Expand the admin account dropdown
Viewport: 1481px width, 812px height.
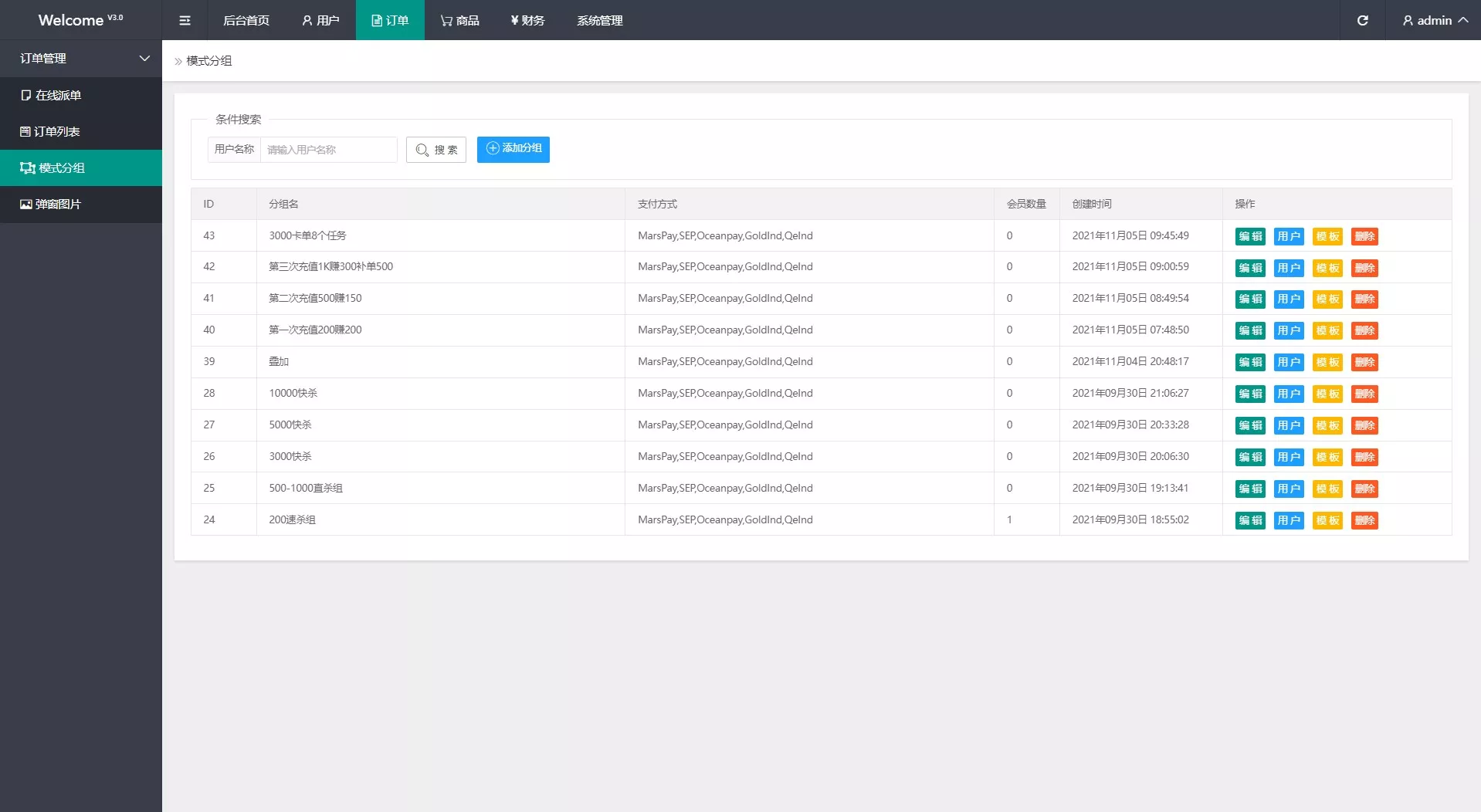1435,20
